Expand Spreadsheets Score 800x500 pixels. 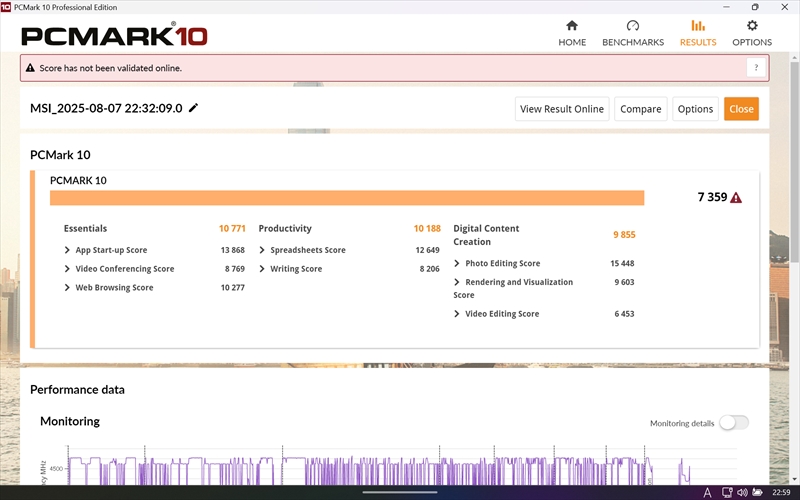pos(262,250)
